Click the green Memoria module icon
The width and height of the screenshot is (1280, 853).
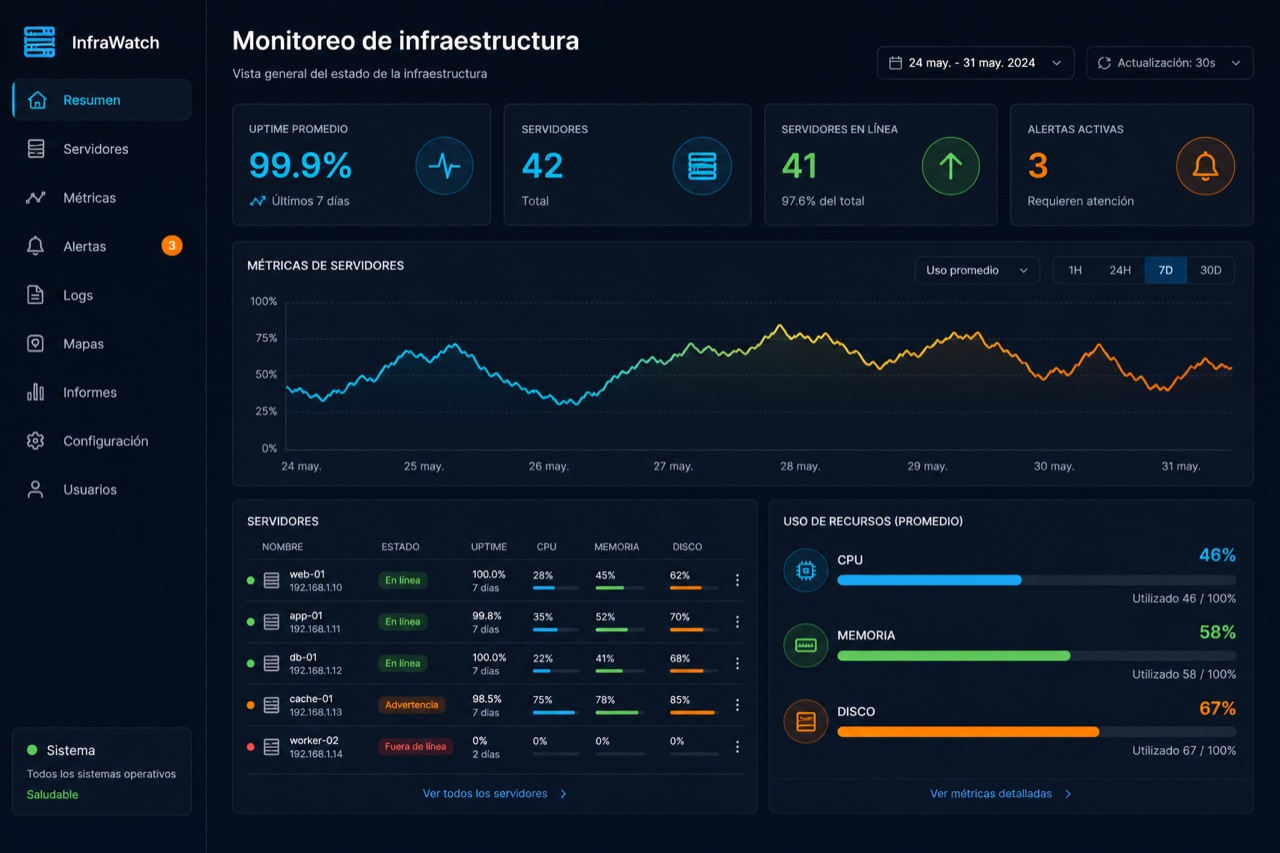tap(805, 646)
